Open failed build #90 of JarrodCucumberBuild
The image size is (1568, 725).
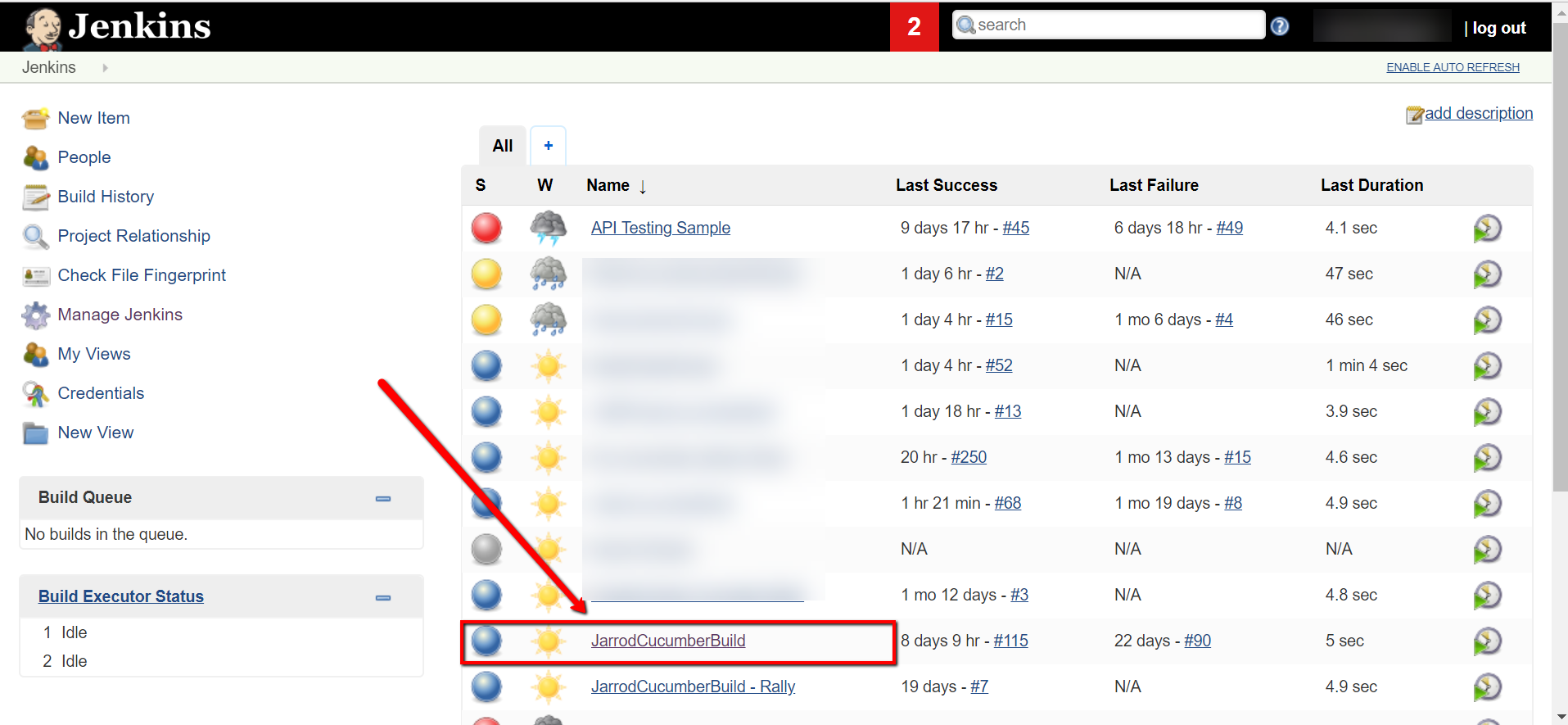(1198, 641)
